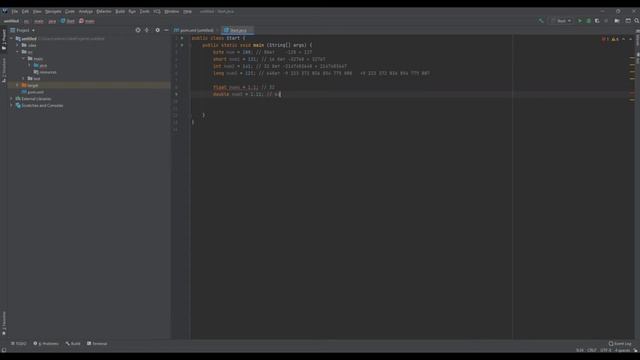Toggle the Favorites tool window side tab
This screenshot has width=640, height=360.
coord(4,323)
